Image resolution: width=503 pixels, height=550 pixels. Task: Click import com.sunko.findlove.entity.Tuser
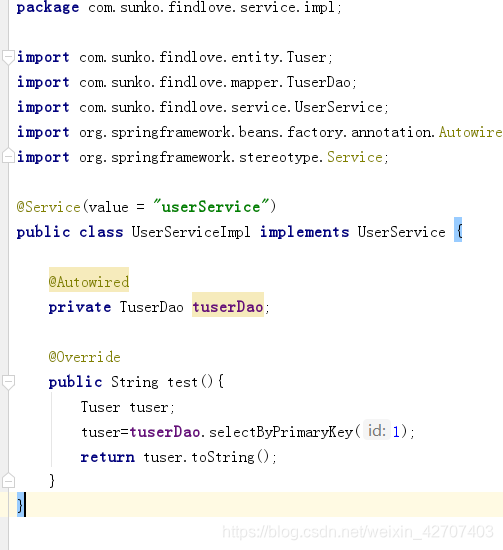tap(174, 57)
